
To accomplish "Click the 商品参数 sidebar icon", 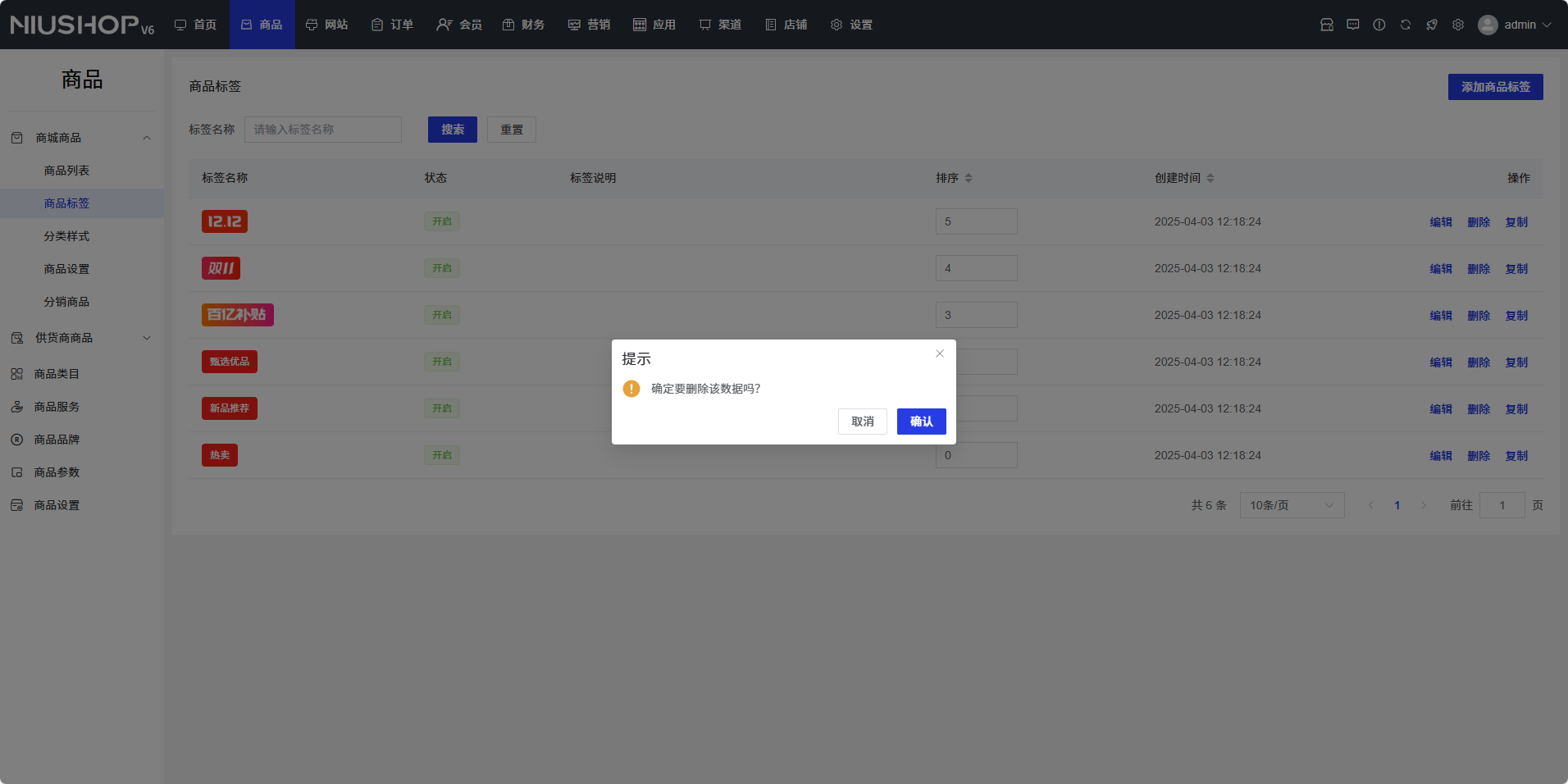I will pyautogui.click(x=16, y=472).
